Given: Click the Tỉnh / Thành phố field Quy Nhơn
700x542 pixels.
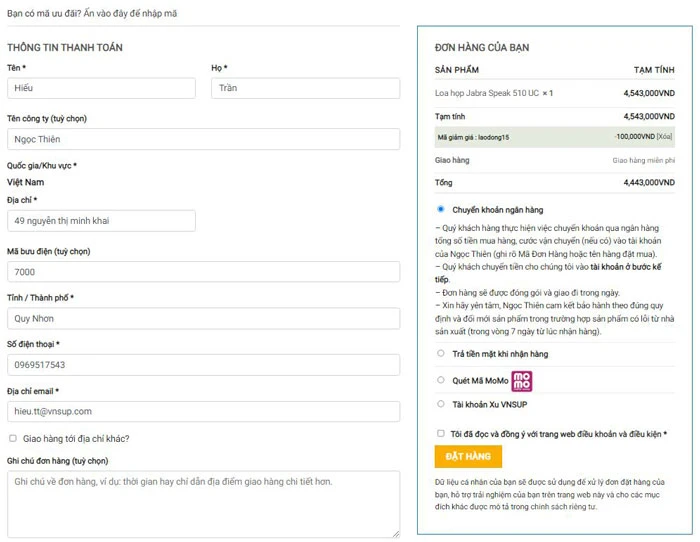Looking at the screenshot, I should point(203,318).
